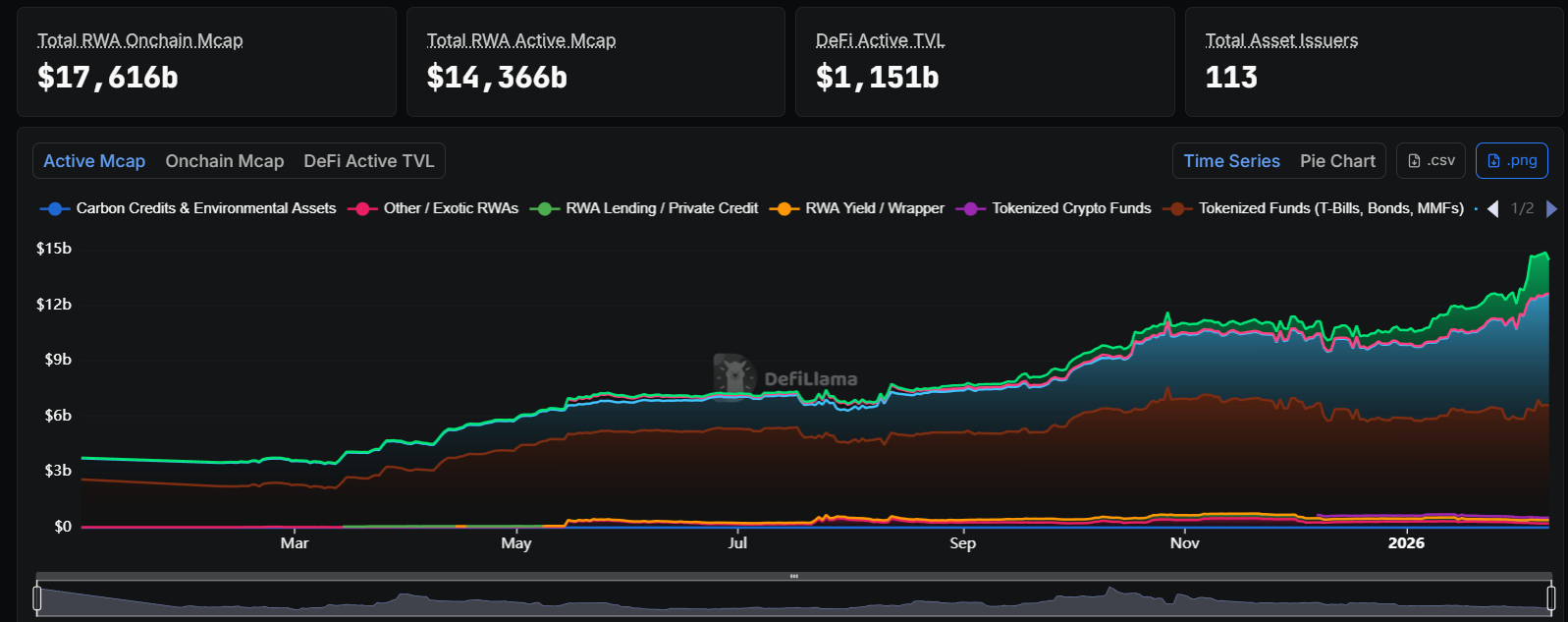
Task: Switch to the Onchain Mcap tab
Action: (x=225, y=161)
